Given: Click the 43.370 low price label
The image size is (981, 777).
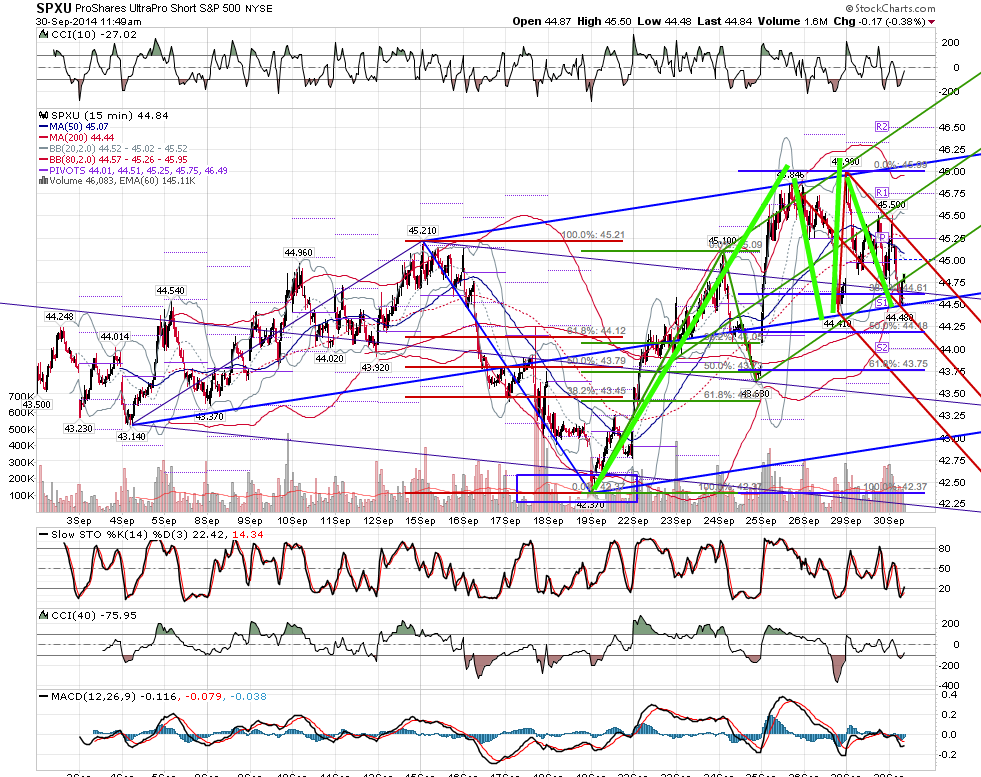Looking at the screenshot, I should tap(209, 417).
